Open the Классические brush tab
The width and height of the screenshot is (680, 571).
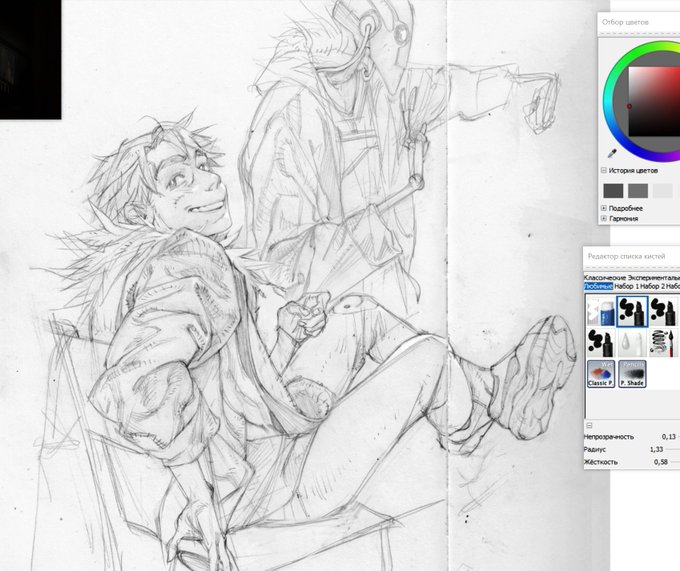point(605,277)
